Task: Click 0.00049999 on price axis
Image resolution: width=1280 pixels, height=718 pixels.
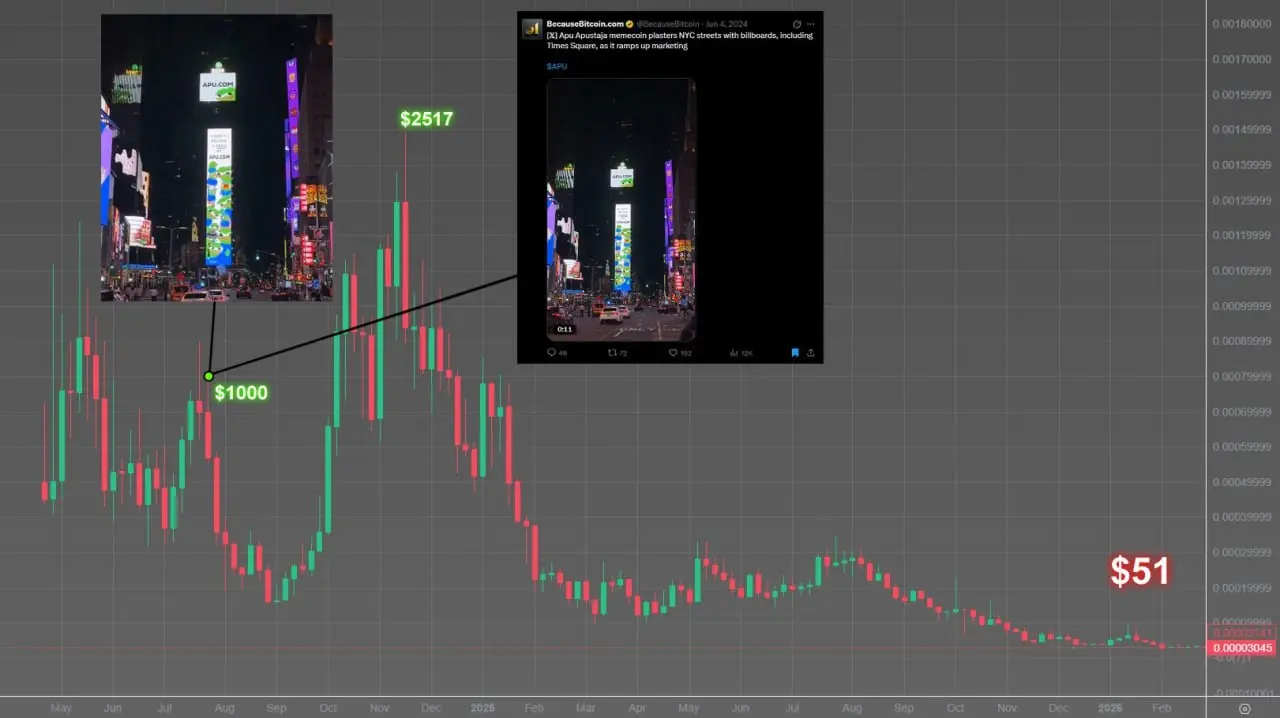Action: pos(1242,482)
